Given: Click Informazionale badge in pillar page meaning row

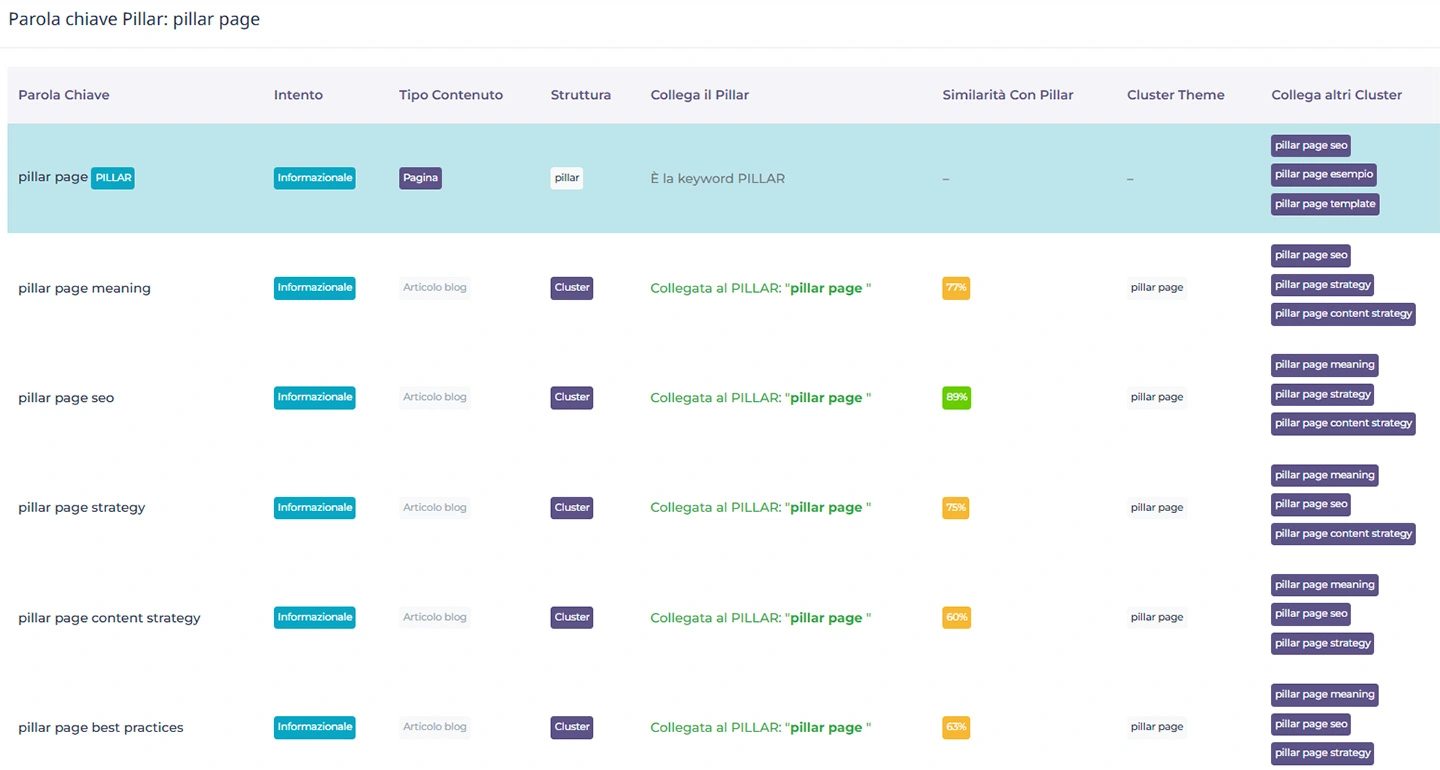Looking at the screenshot, I should pyautogui.click(x=315, y=288).
